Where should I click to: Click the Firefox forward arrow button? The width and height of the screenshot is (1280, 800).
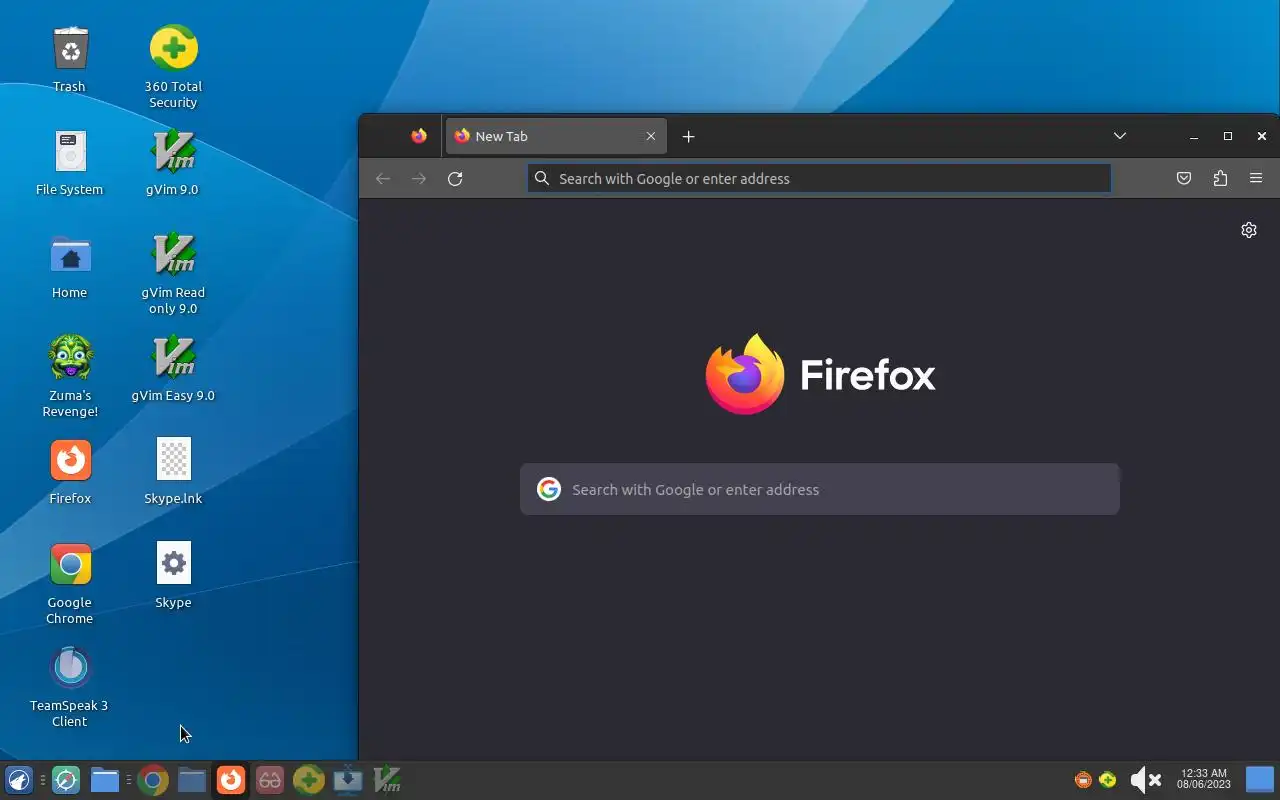[x=419, y=178]
